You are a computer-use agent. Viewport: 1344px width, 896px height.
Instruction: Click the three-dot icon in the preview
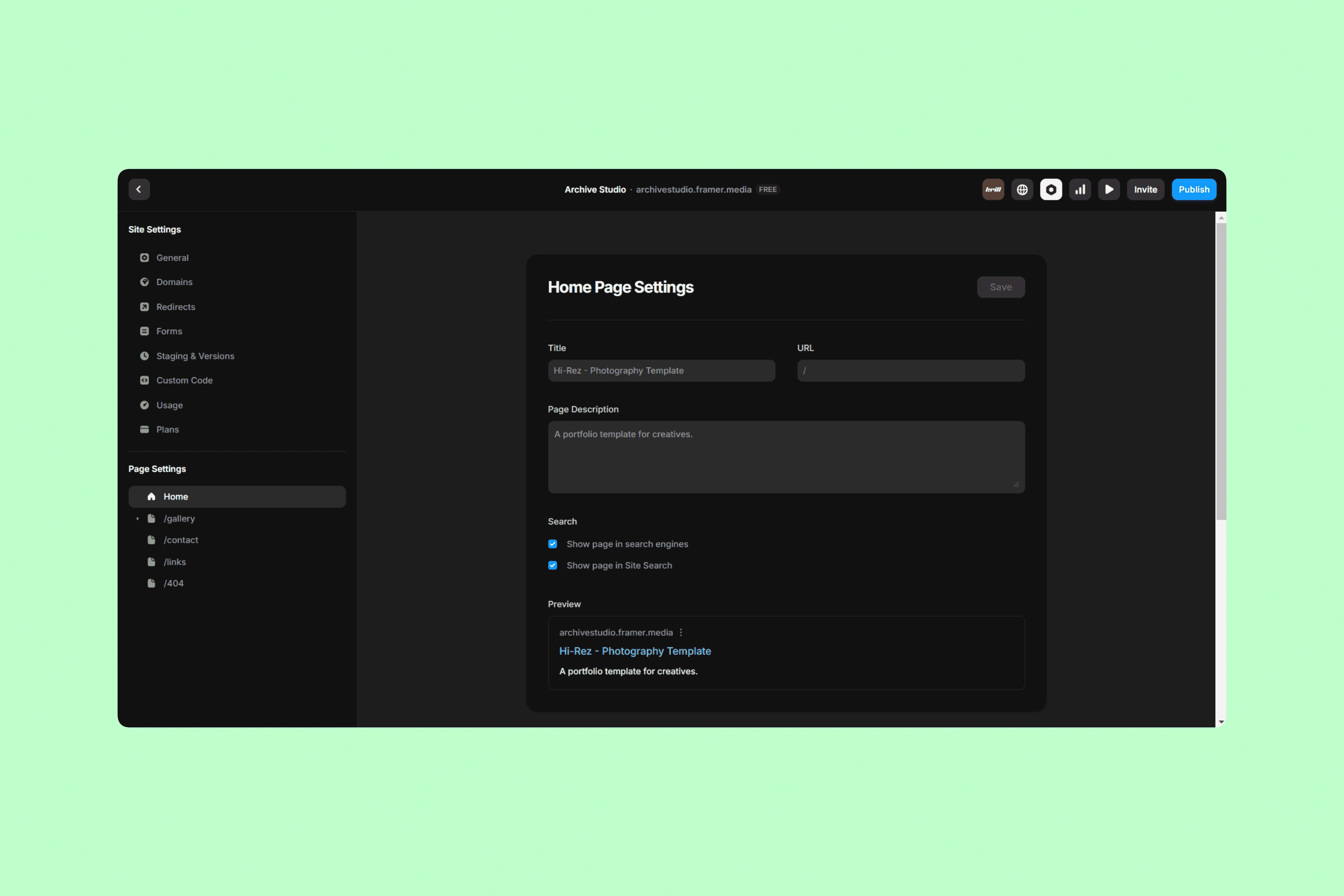pyautogui.click(x=680, y=632)
